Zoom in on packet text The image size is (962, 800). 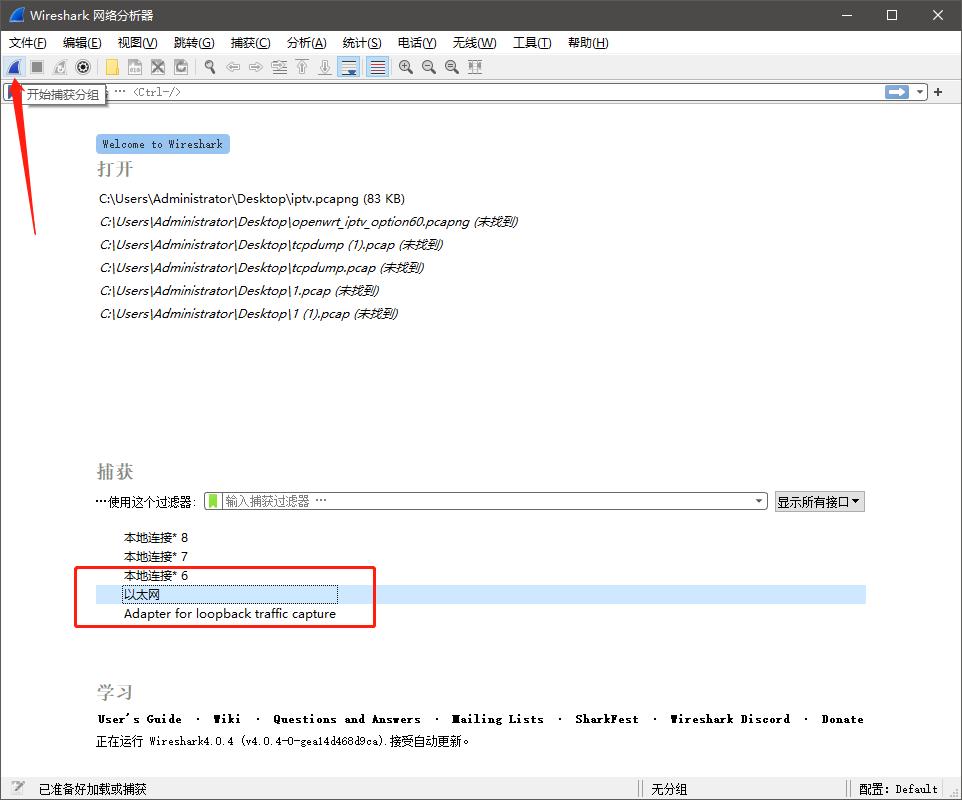tap(406, 67)
